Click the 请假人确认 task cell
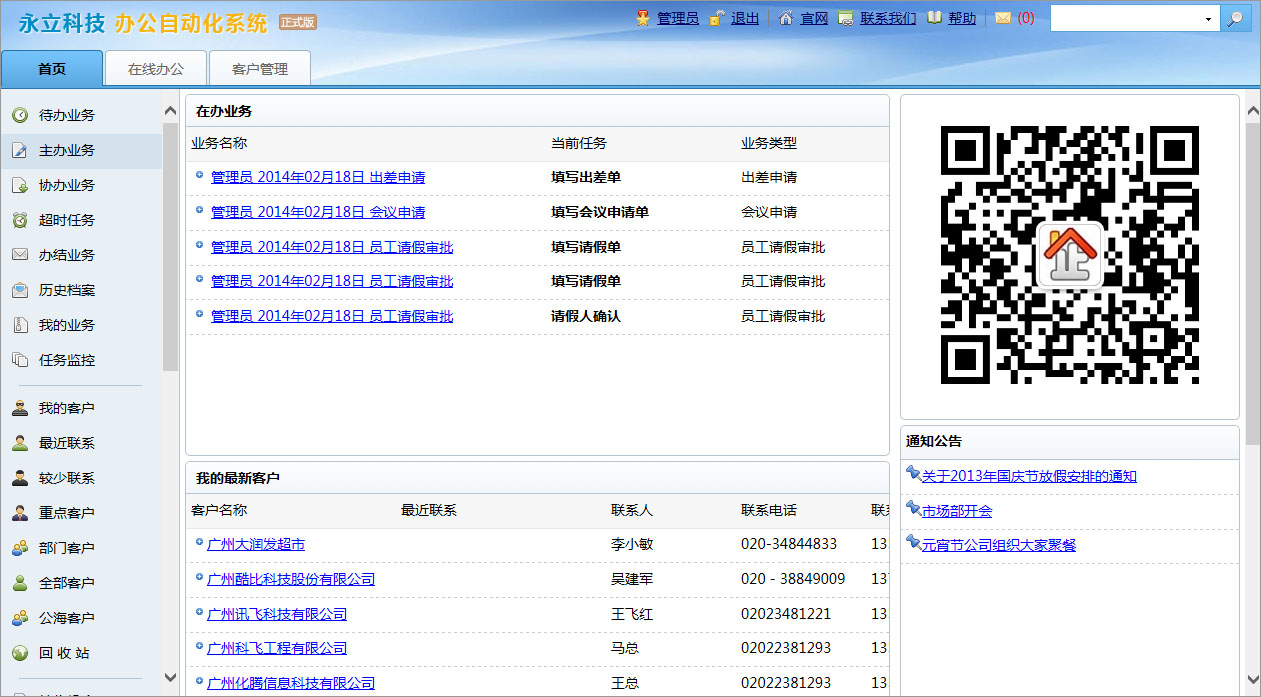Screen dimensions: 1261x697 click(586, 316)
